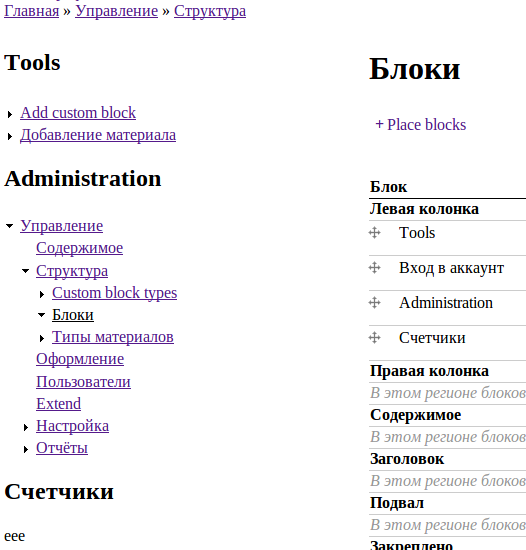
Task: Collapse the Структура tree arrow
Action: [25, 271]
